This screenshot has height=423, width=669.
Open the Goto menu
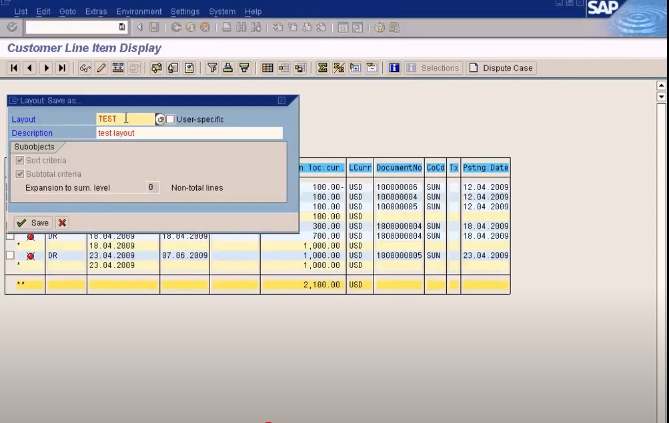coord(67,12)
